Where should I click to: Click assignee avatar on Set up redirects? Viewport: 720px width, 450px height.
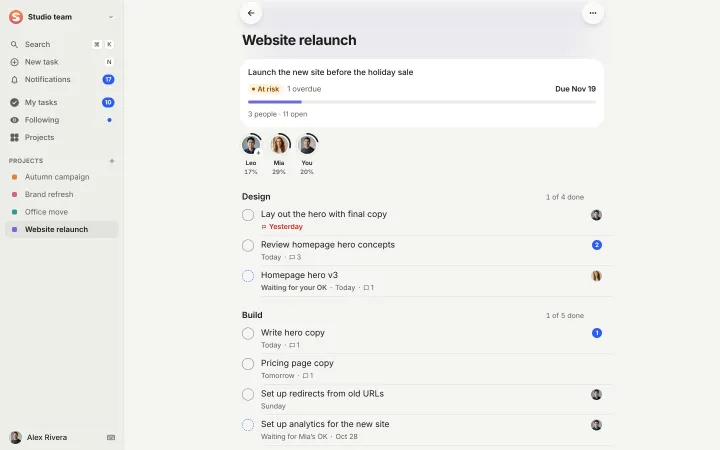point(596,394)
